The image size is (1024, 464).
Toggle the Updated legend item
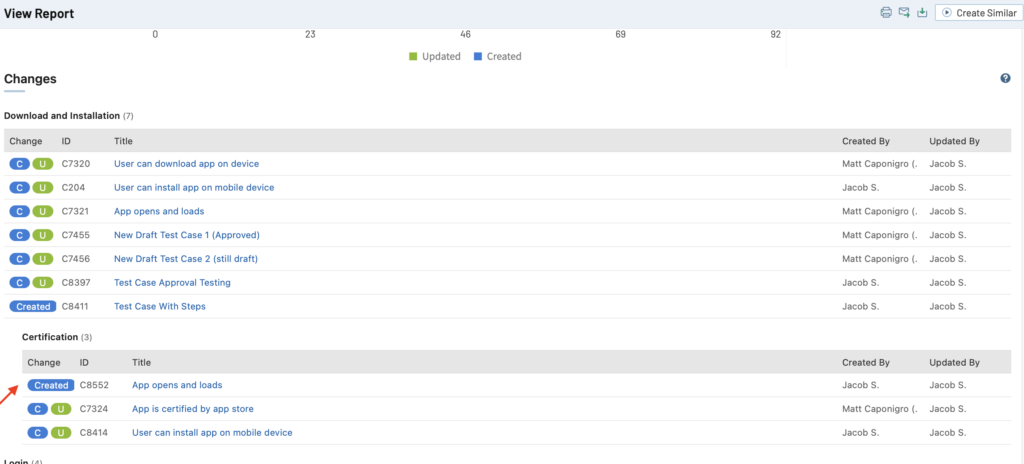pyautogui.click(x=434, y=57)
